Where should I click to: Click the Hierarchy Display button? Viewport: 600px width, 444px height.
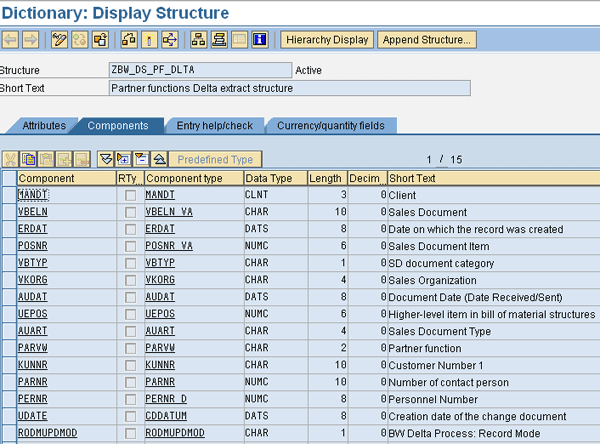[327, 40]
